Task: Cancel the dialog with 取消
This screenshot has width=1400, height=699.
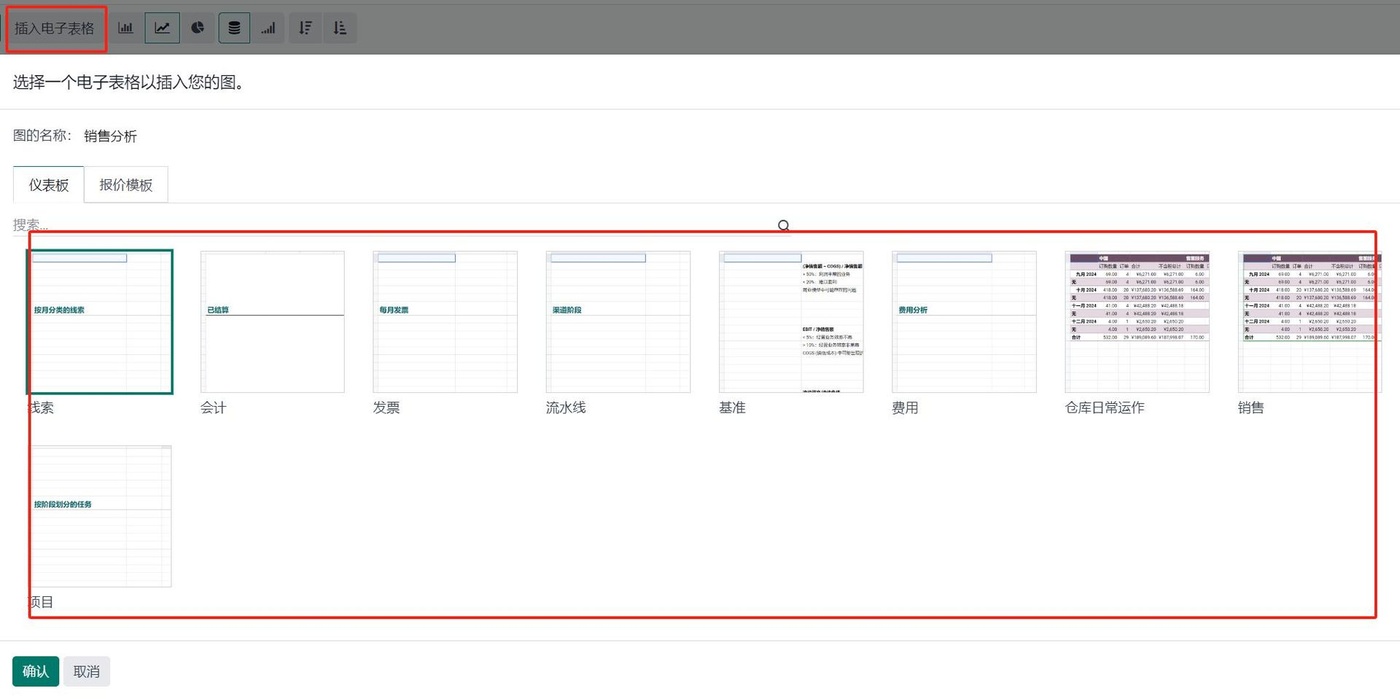Action: coord(87,671)
